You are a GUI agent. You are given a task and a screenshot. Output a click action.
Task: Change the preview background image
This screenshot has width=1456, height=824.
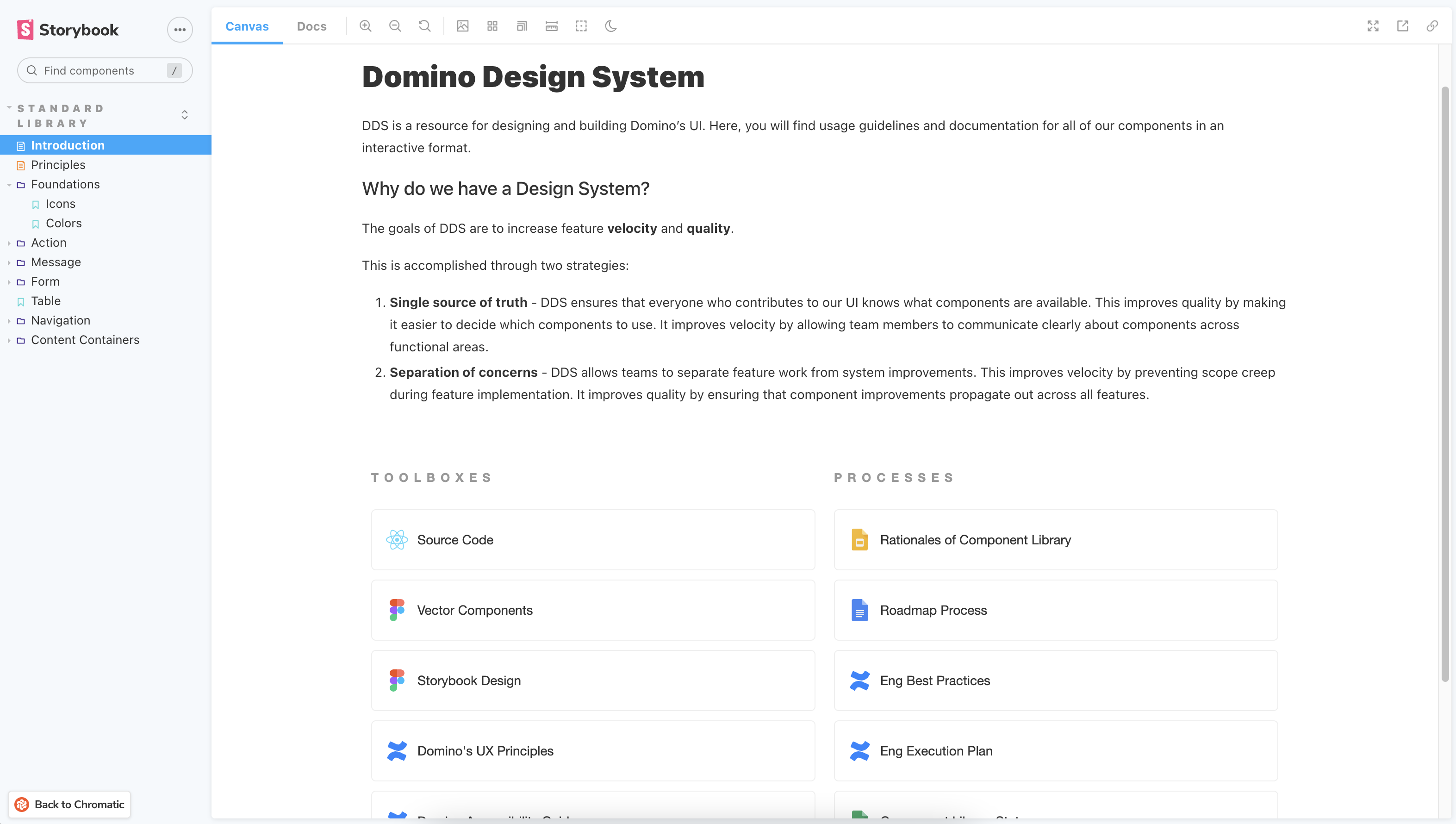coord(463,26)
